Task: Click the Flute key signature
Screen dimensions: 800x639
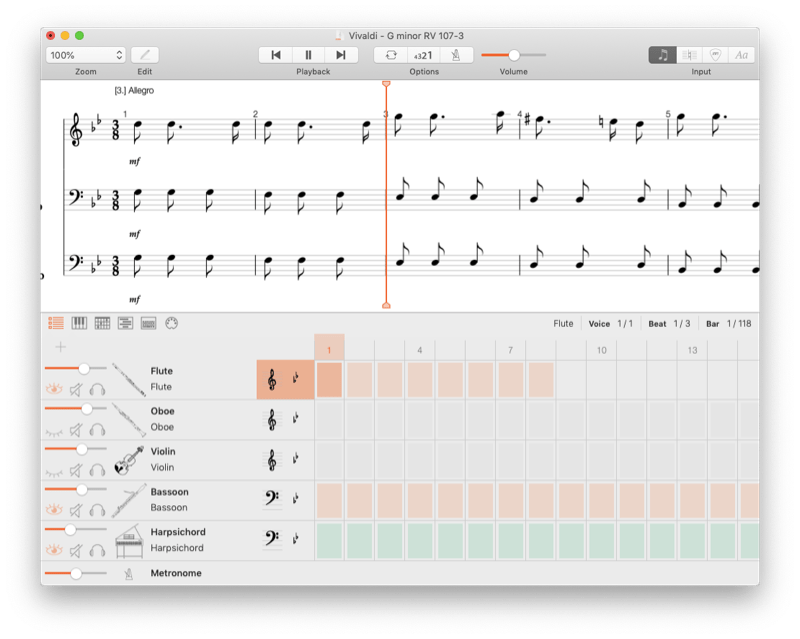Action: click(295, 378)
